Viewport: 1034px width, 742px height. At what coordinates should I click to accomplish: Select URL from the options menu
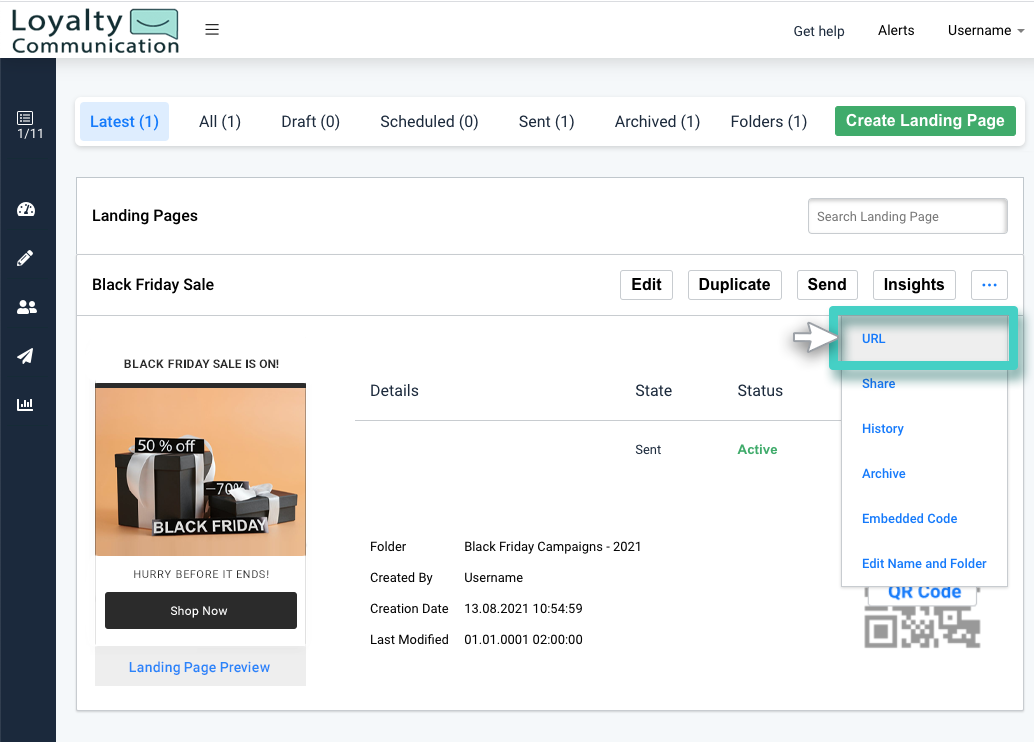click(x=873, y=338)
